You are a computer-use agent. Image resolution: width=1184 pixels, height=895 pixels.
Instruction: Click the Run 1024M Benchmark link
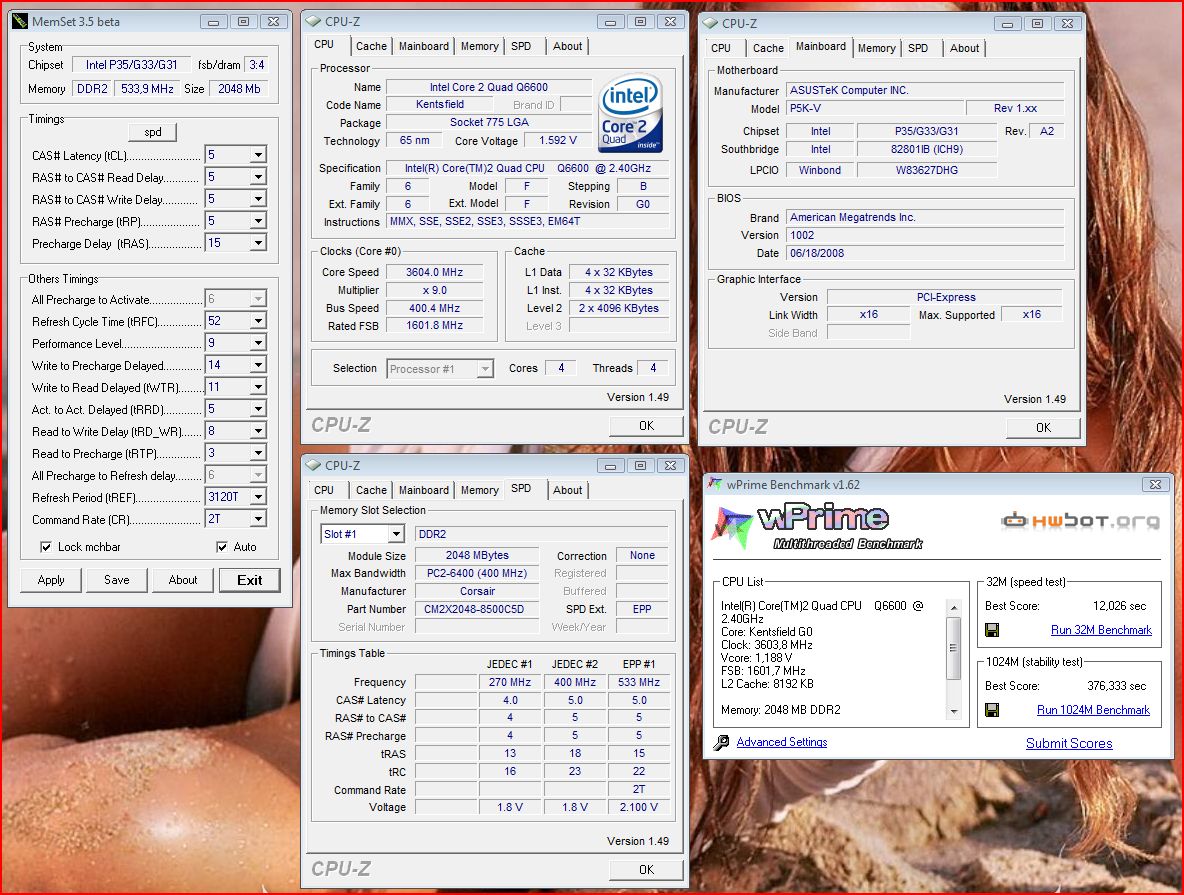[1093, 710]
